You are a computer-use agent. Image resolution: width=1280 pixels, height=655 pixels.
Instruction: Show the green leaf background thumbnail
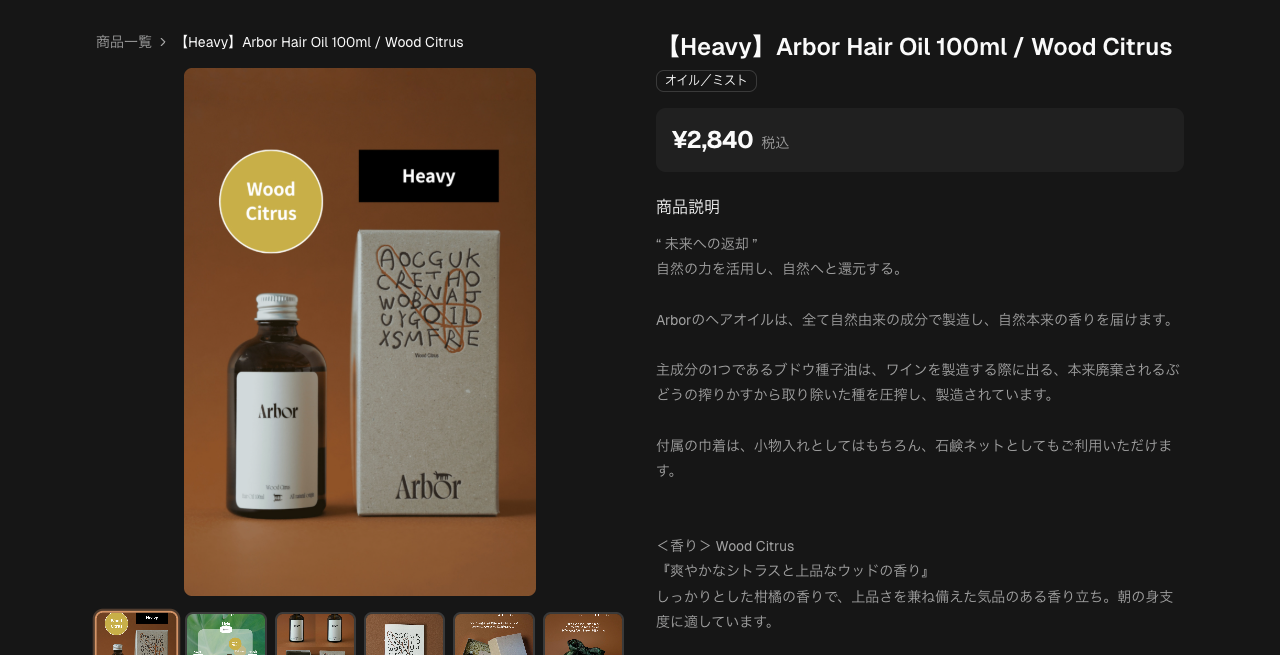[x=226, y=633]
